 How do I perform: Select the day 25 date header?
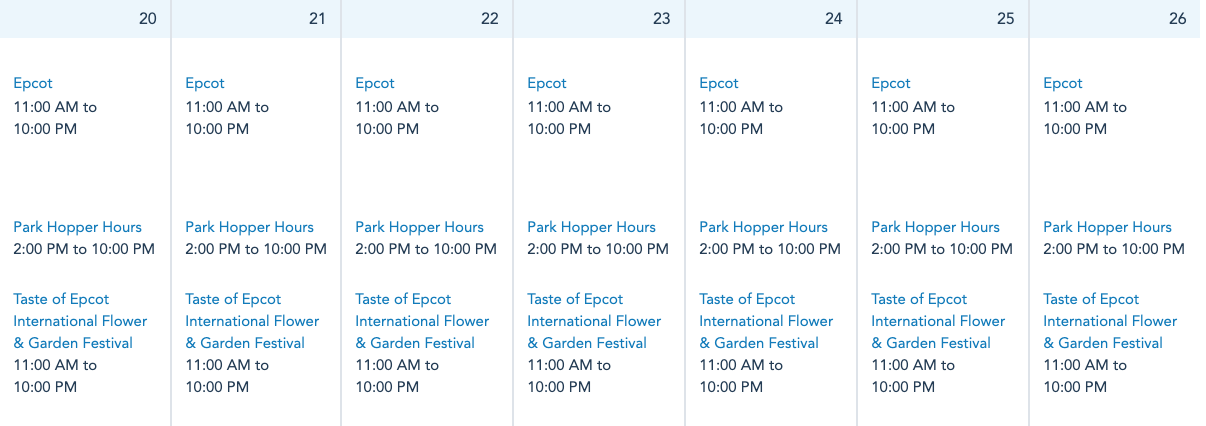coord(1005,19)
